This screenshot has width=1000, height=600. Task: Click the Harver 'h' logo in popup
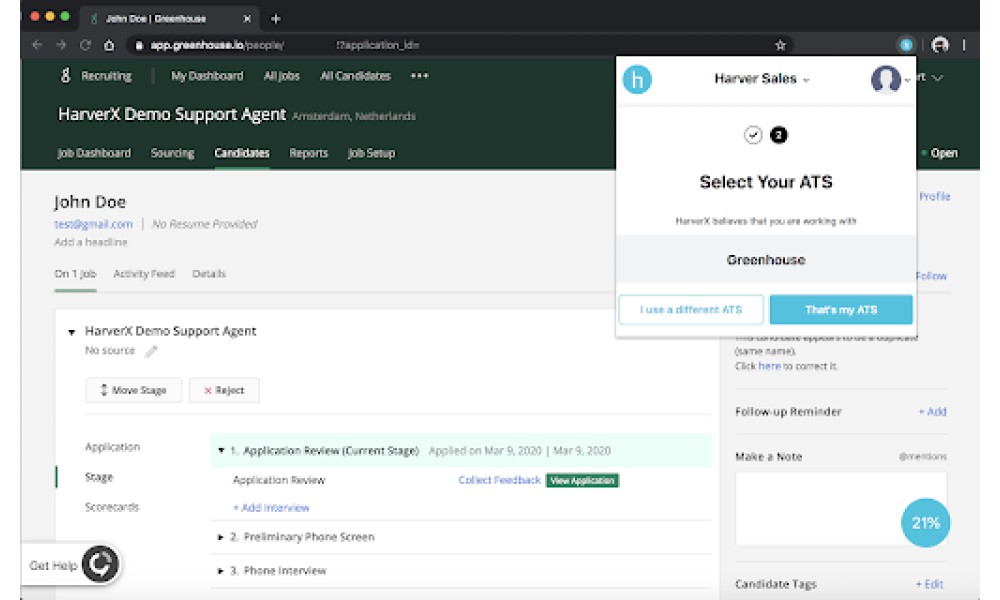click(x=636, y=80)
